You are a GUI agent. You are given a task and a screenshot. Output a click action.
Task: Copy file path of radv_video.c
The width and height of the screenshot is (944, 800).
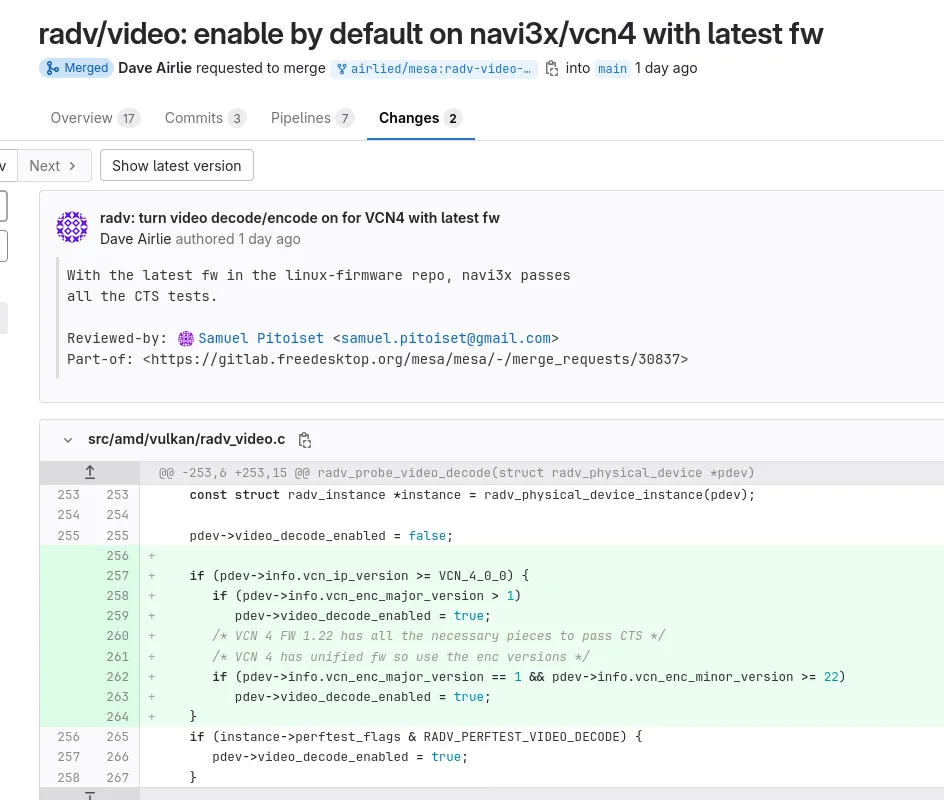pos(305,440)
